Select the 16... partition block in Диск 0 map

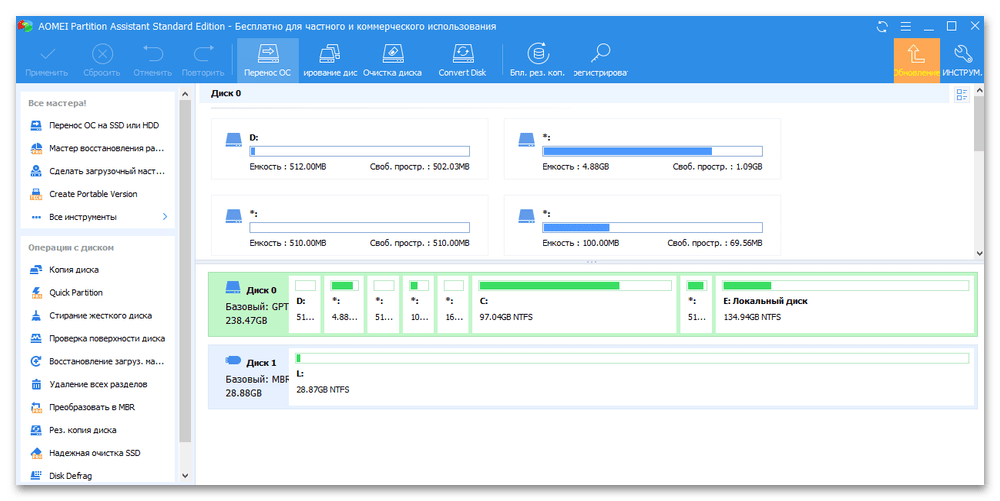454,305
